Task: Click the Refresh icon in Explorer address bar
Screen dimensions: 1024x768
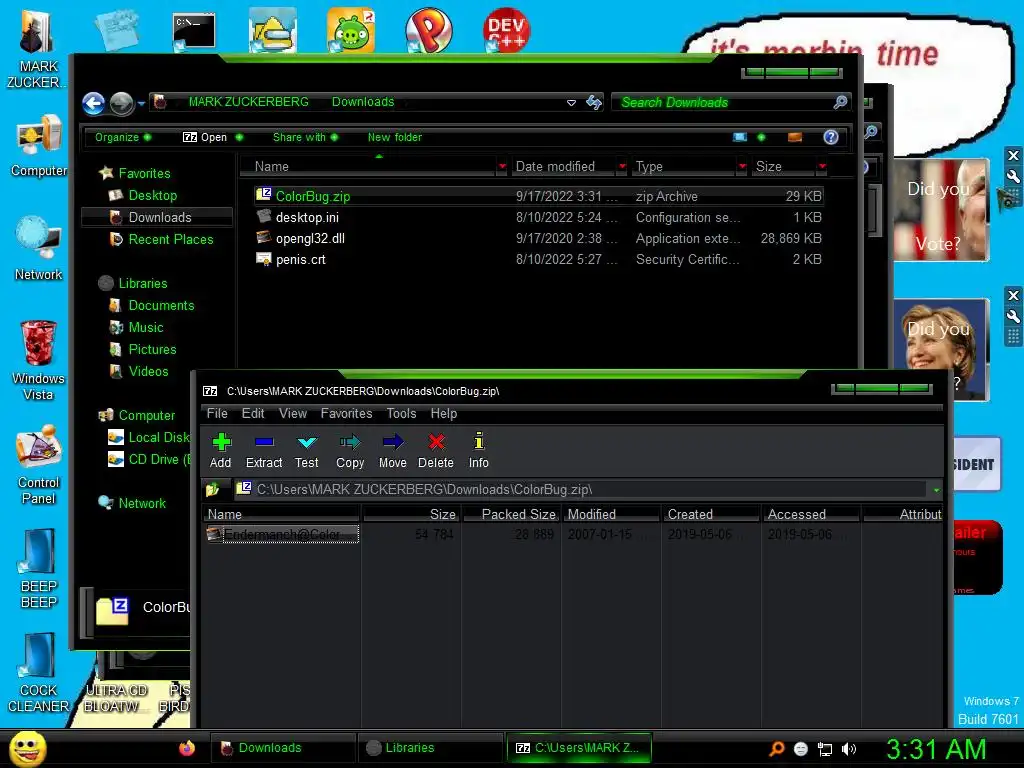Action: coord(594,102)
